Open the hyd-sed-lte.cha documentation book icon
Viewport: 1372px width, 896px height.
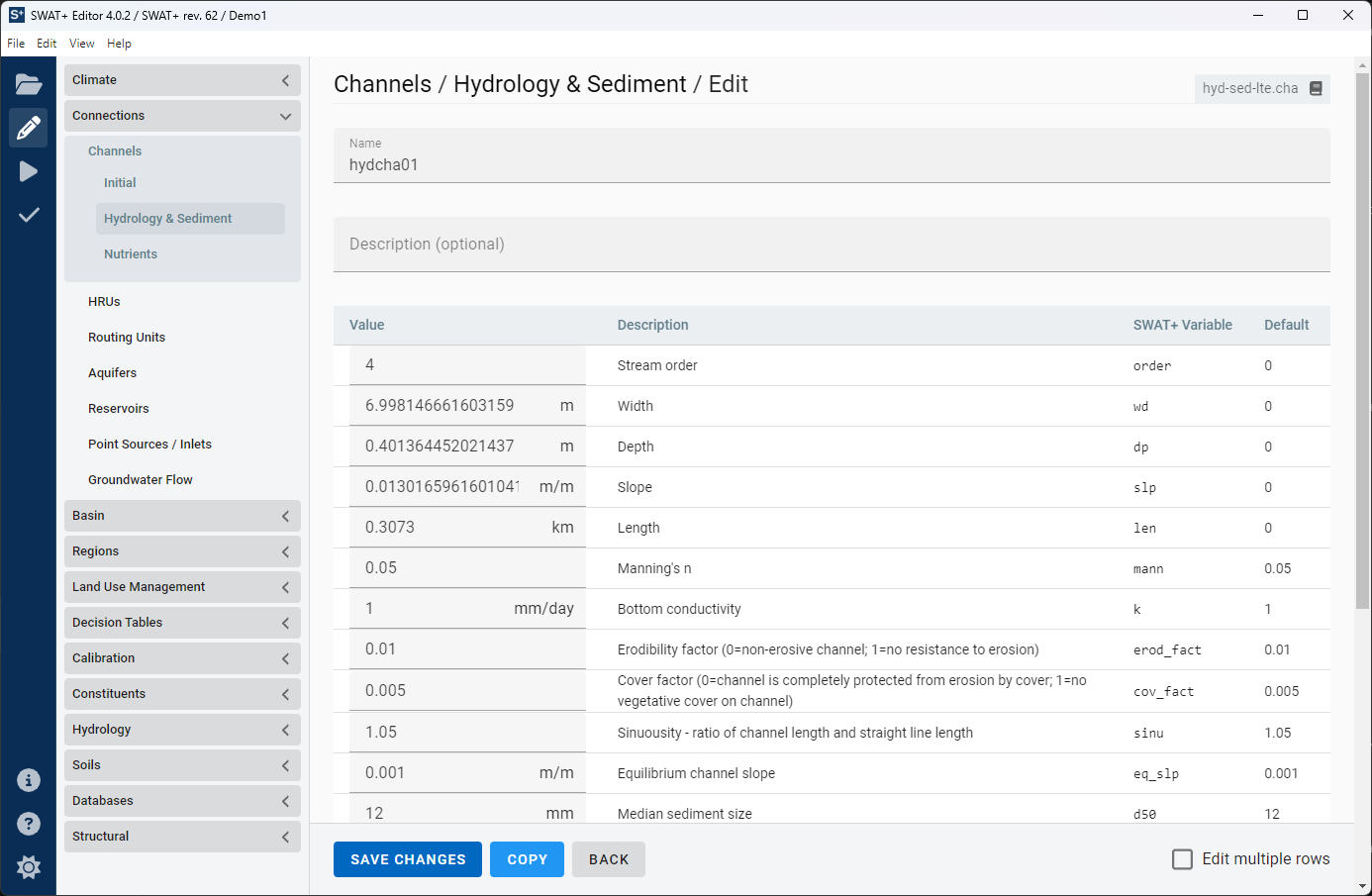tap(1316, 88)
